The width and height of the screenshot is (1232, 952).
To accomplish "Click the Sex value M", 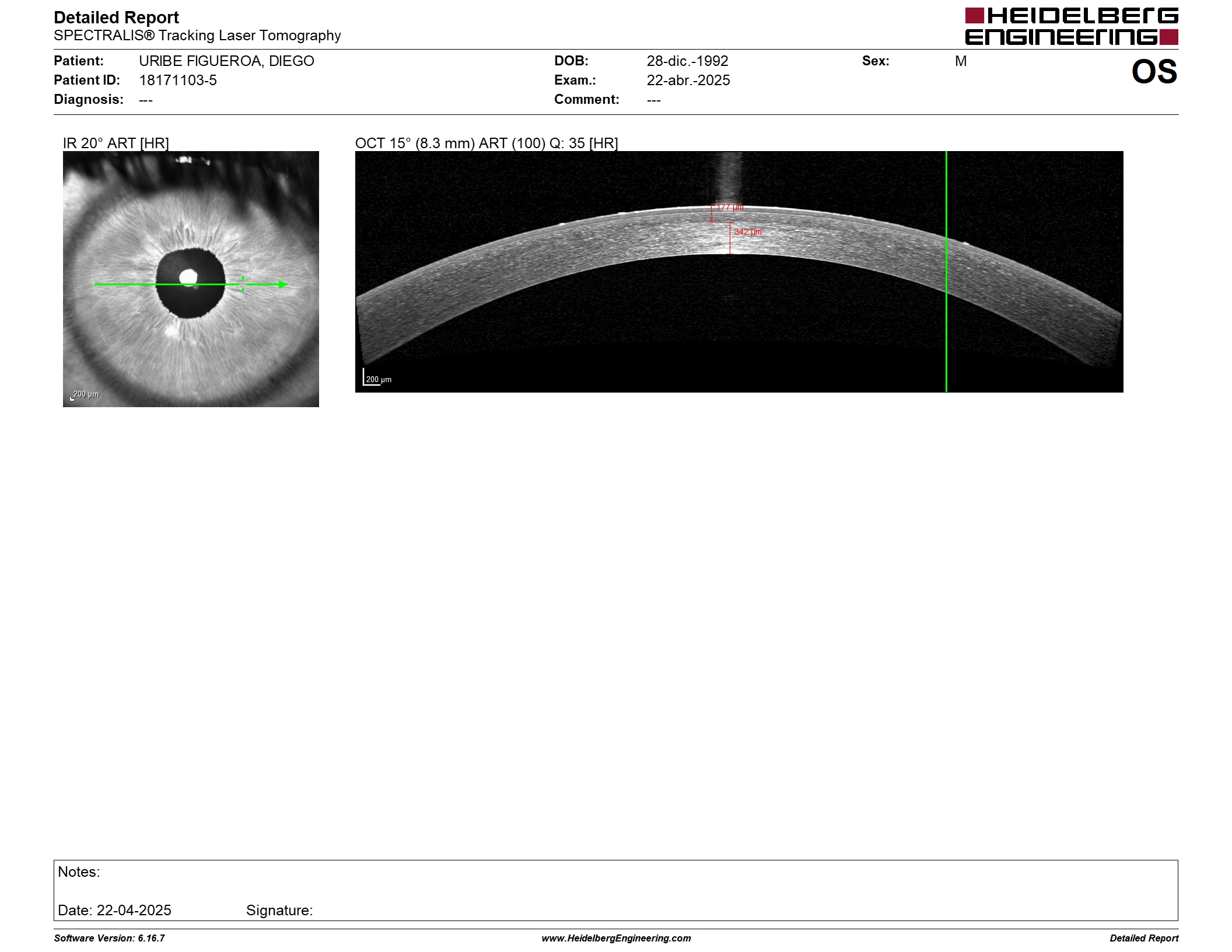I will [961, 61].
